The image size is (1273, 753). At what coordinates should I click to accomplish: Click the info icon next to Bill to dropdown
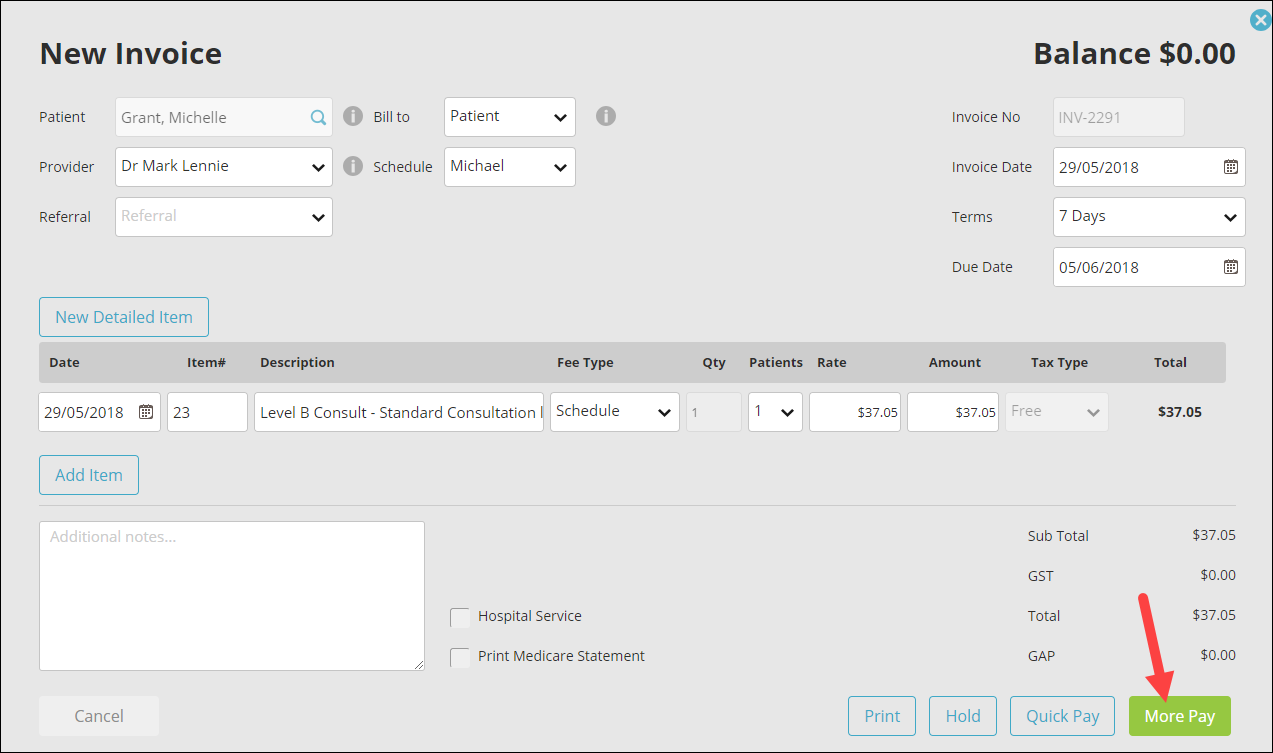coord(605,116)
